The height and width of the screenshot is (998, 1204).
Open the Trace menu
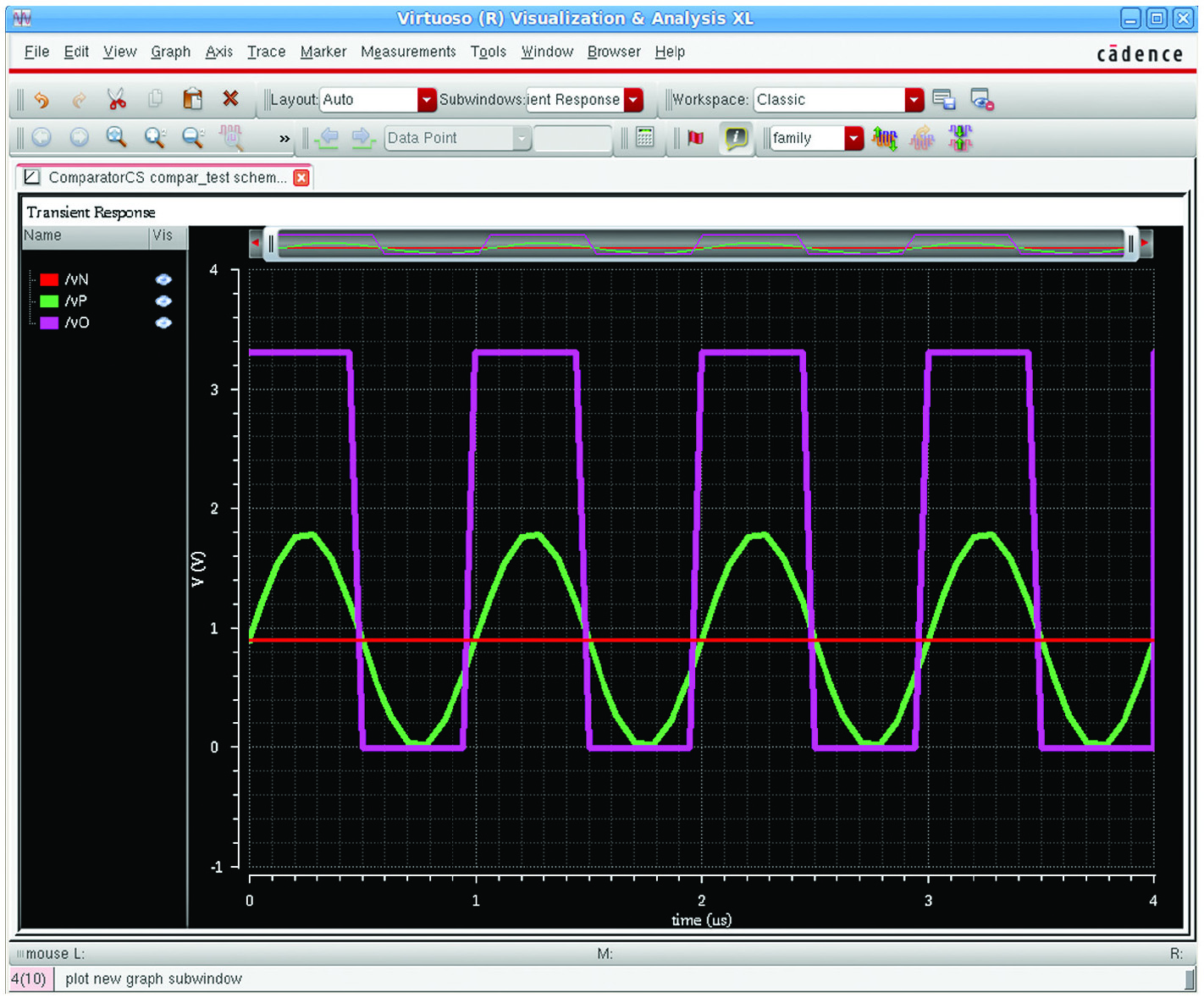266,52
